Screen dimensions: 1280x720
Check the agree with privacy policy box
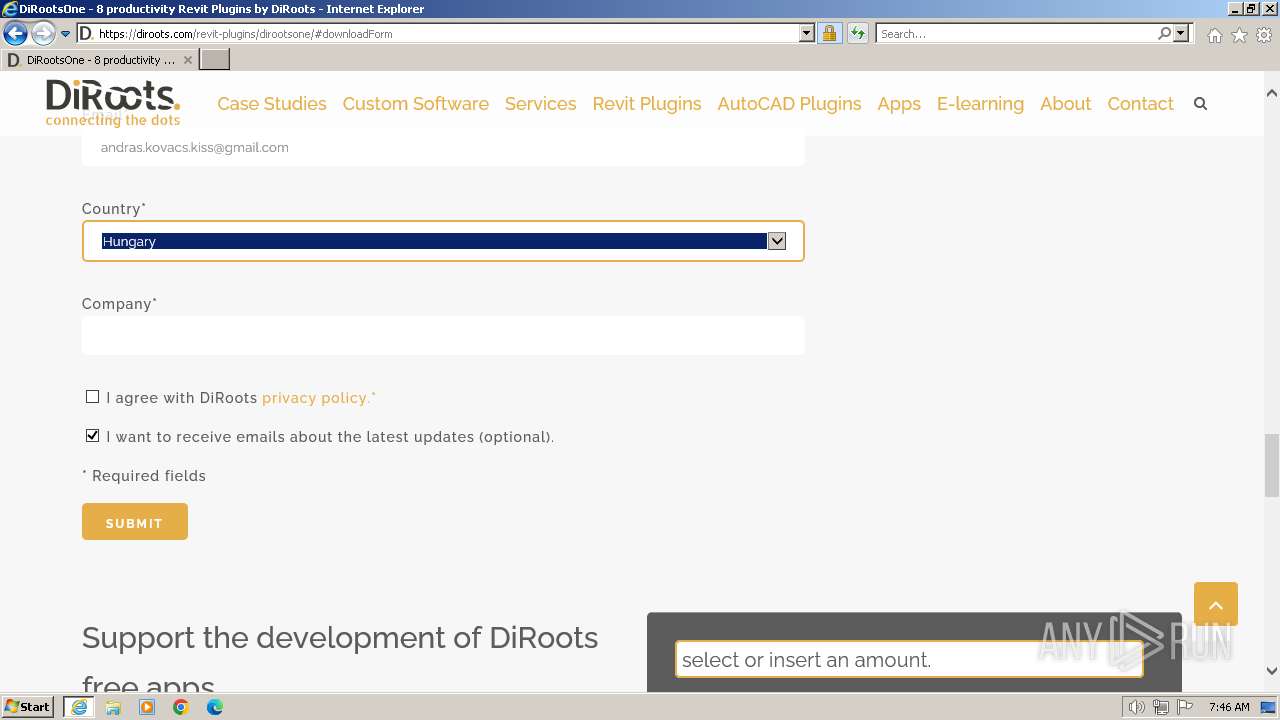click(92, 397)
